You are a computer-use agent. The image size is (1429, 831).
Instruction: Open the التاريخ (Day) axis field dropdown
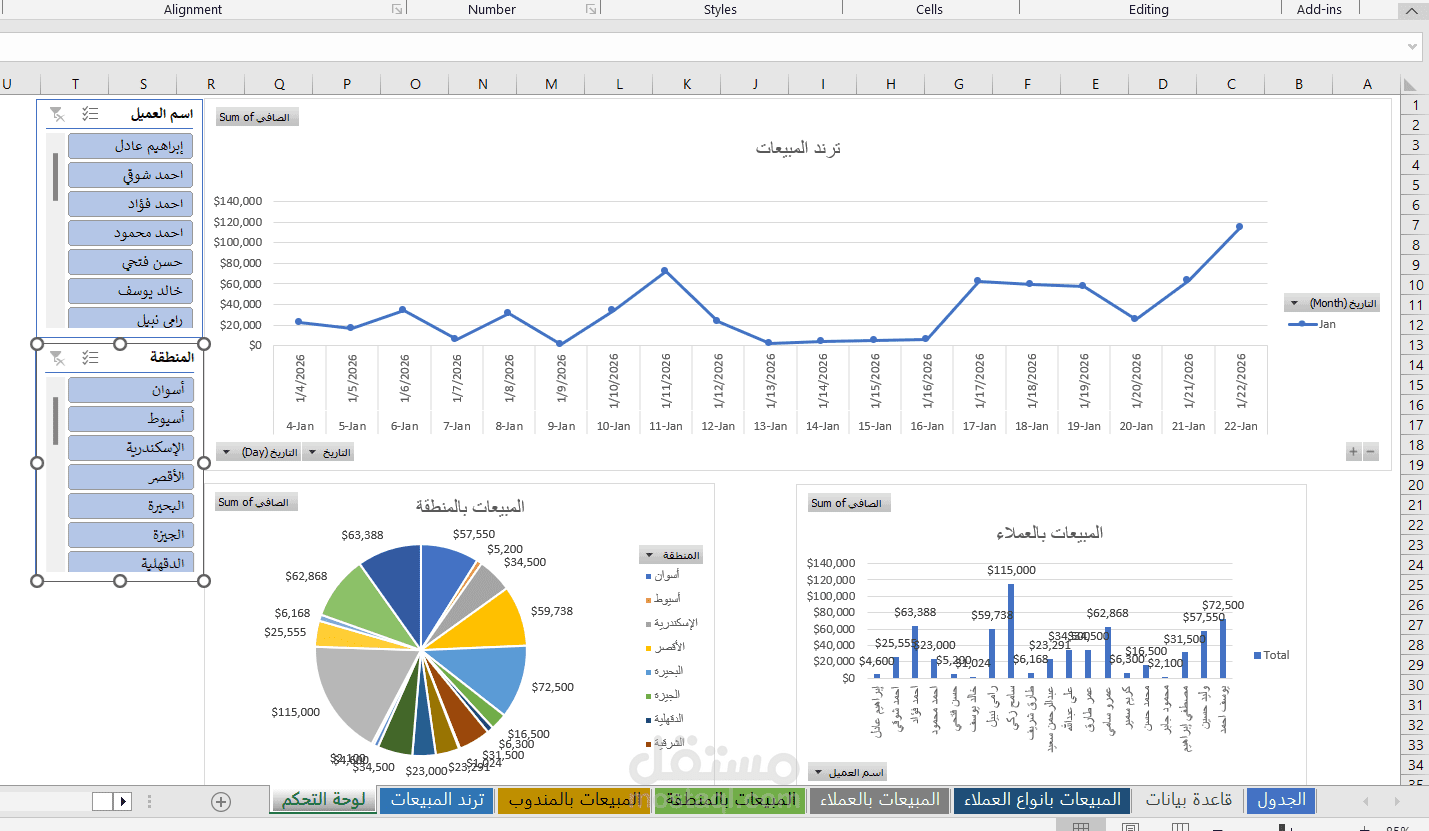(257, 453)
